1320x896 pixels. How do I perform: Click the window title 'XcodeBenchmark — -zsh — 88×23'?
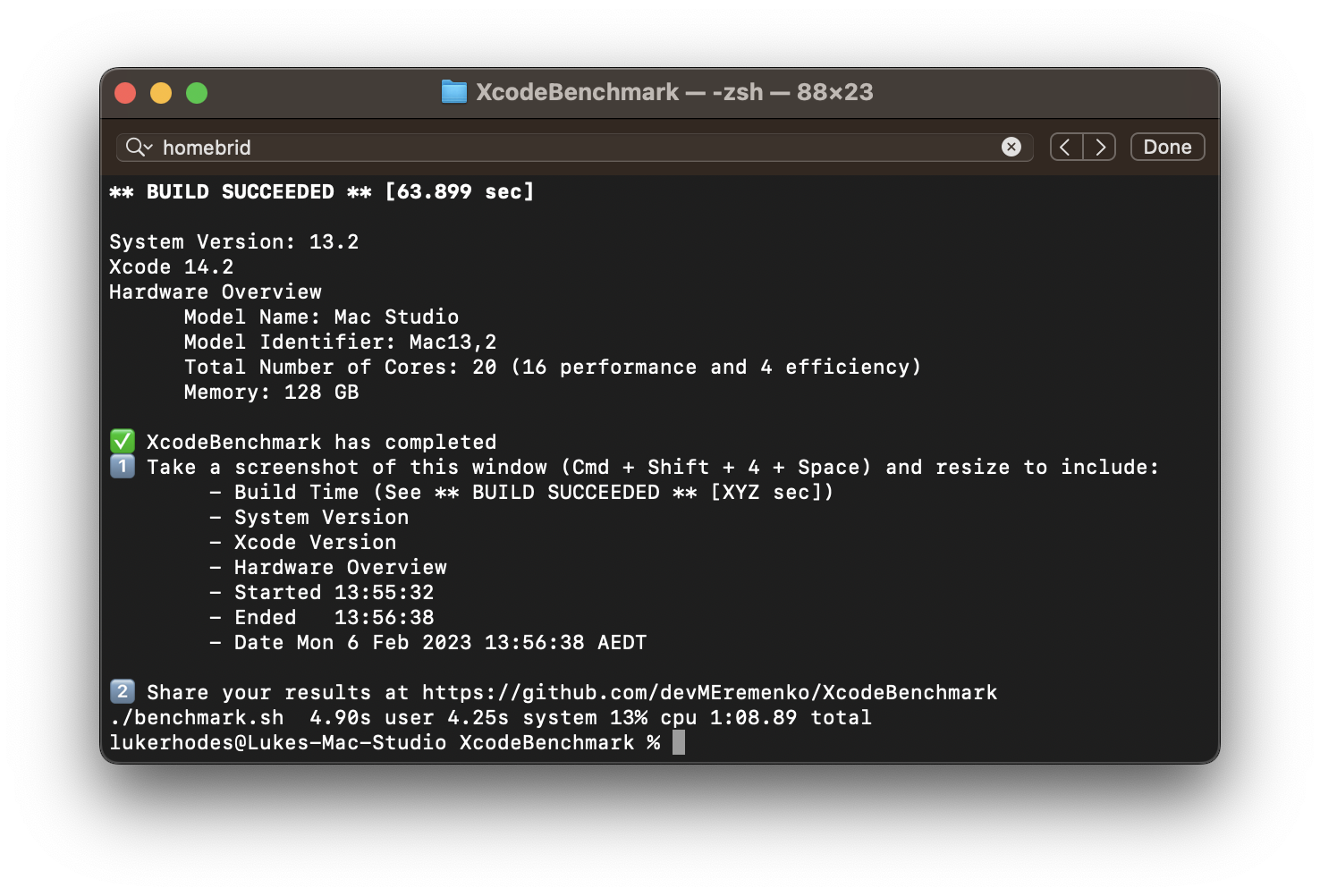tap(674, 92)
